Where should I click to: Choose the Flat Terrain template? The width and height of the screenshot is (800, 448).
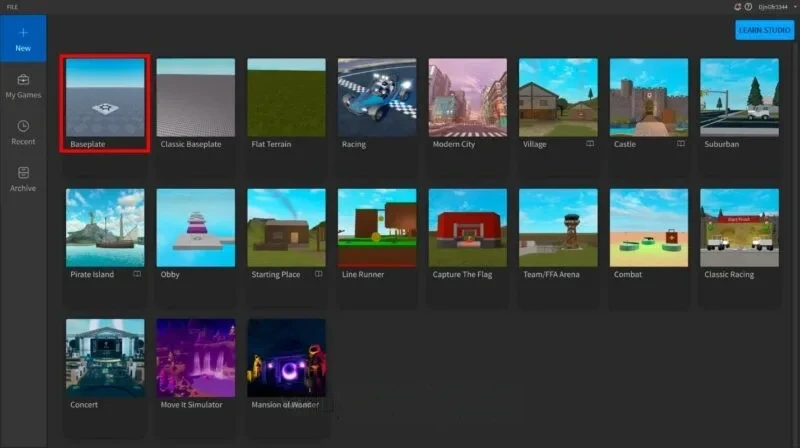tap(286, 97)
